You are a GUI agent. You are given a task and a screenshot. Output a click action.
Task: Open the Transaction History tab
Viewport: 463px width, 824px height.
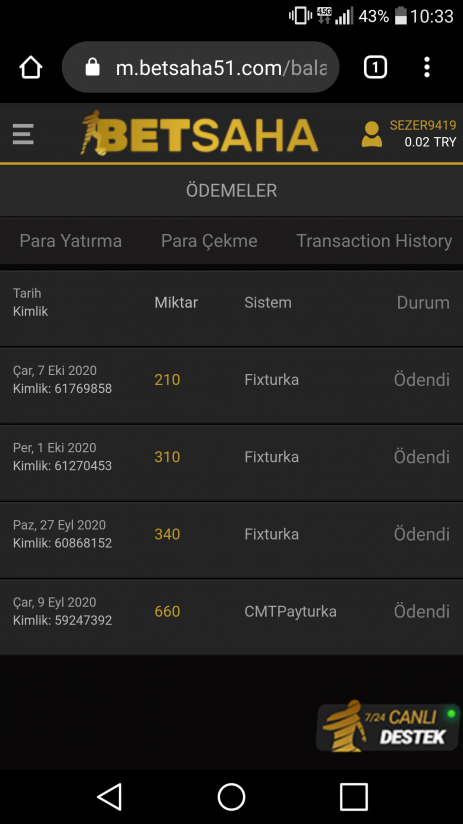374,241
